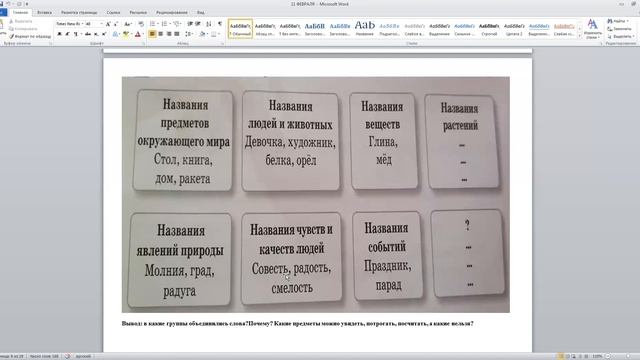
Task: Open the Paragraph dialog launcher
Action: [223, 43]
